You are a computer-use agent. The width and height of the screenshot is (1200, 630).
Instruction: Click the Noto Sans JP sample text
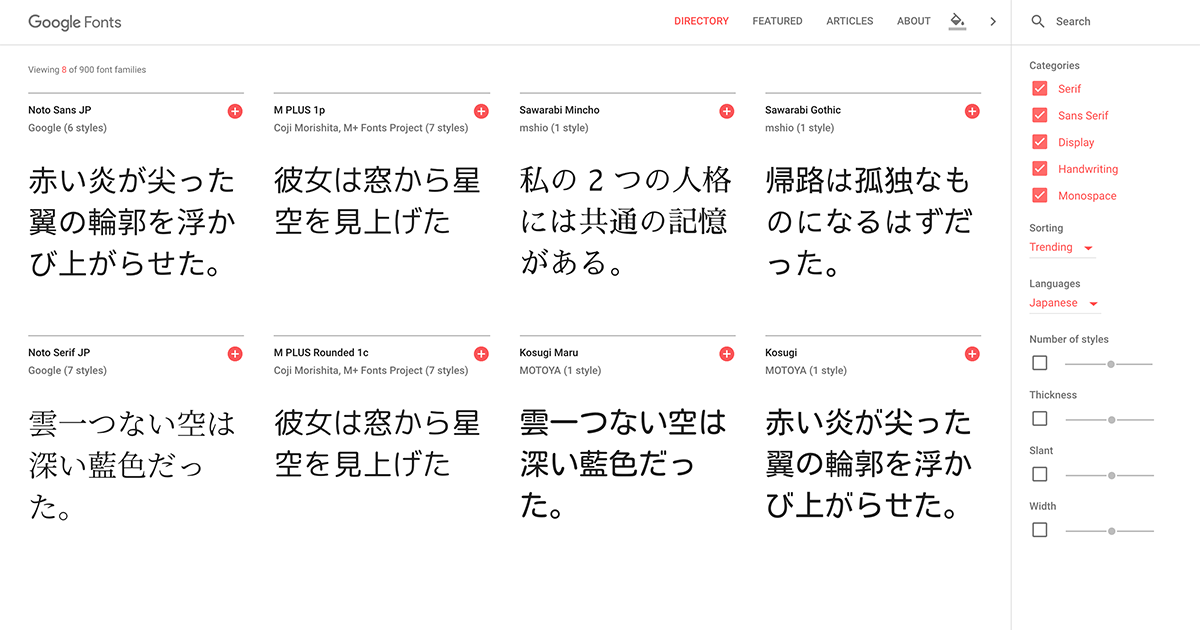pyautogui.click(x=132, y=223)
